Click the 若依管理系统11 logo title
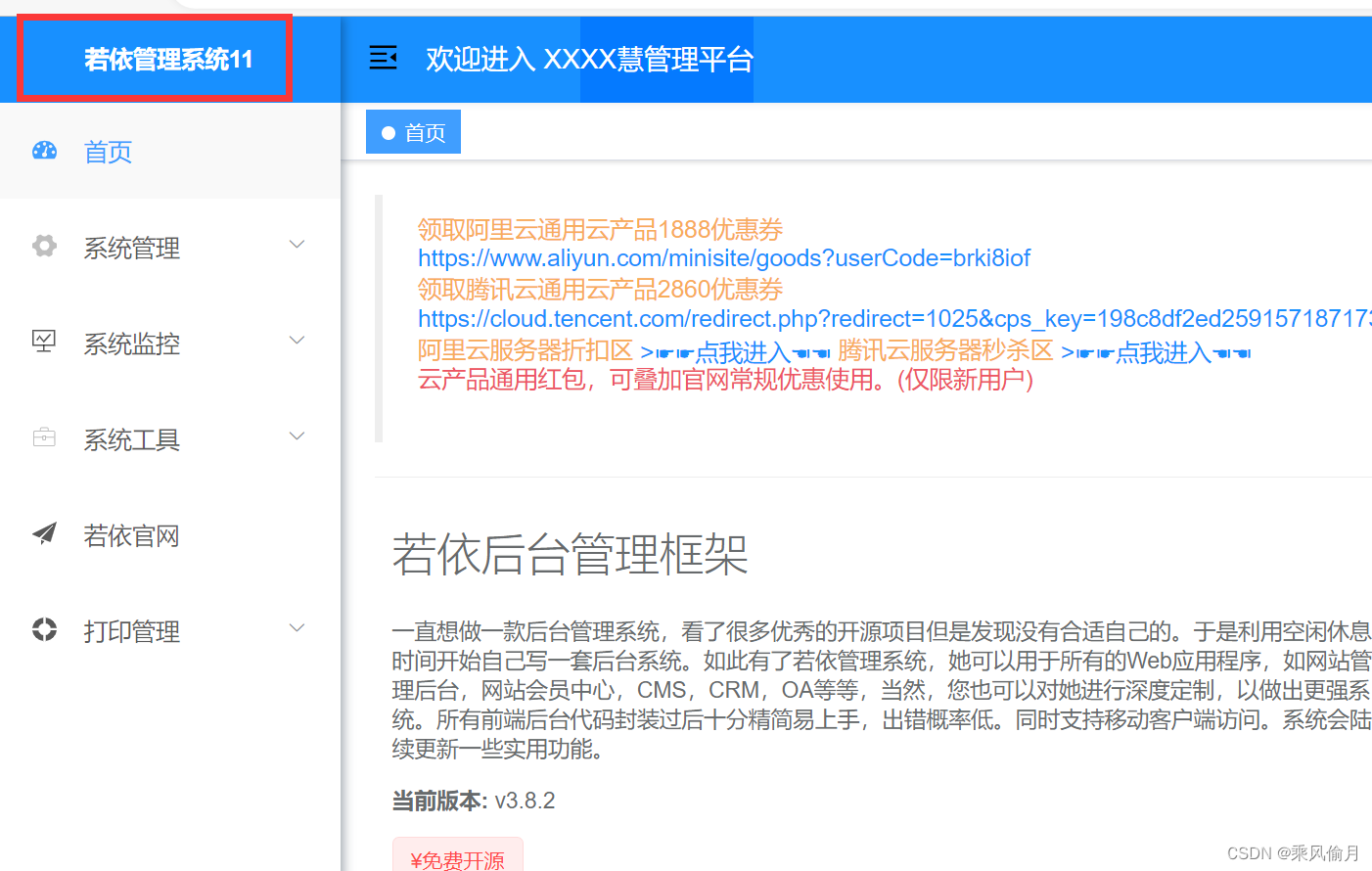The width and height of the screenshot is (1372, 871). tap(168, 60)
